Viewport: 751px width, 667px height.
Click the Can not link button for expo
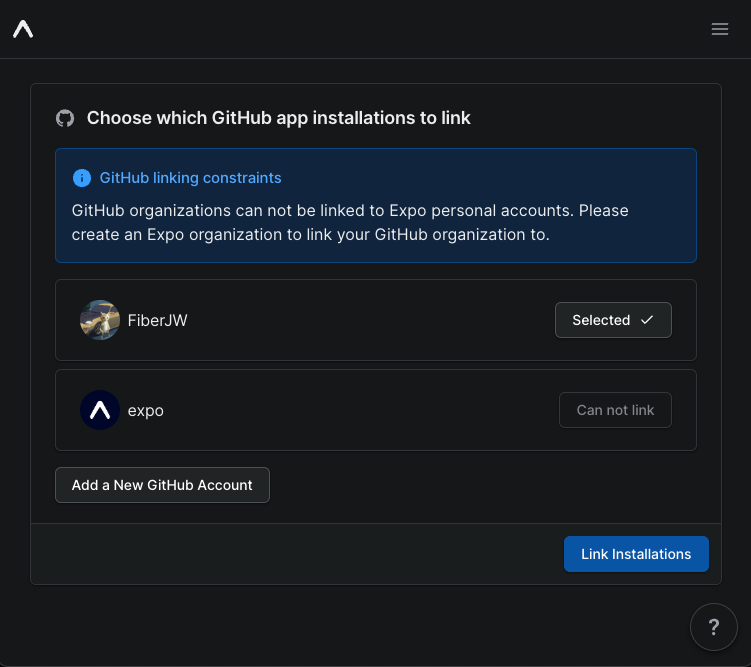coord(615,410)
